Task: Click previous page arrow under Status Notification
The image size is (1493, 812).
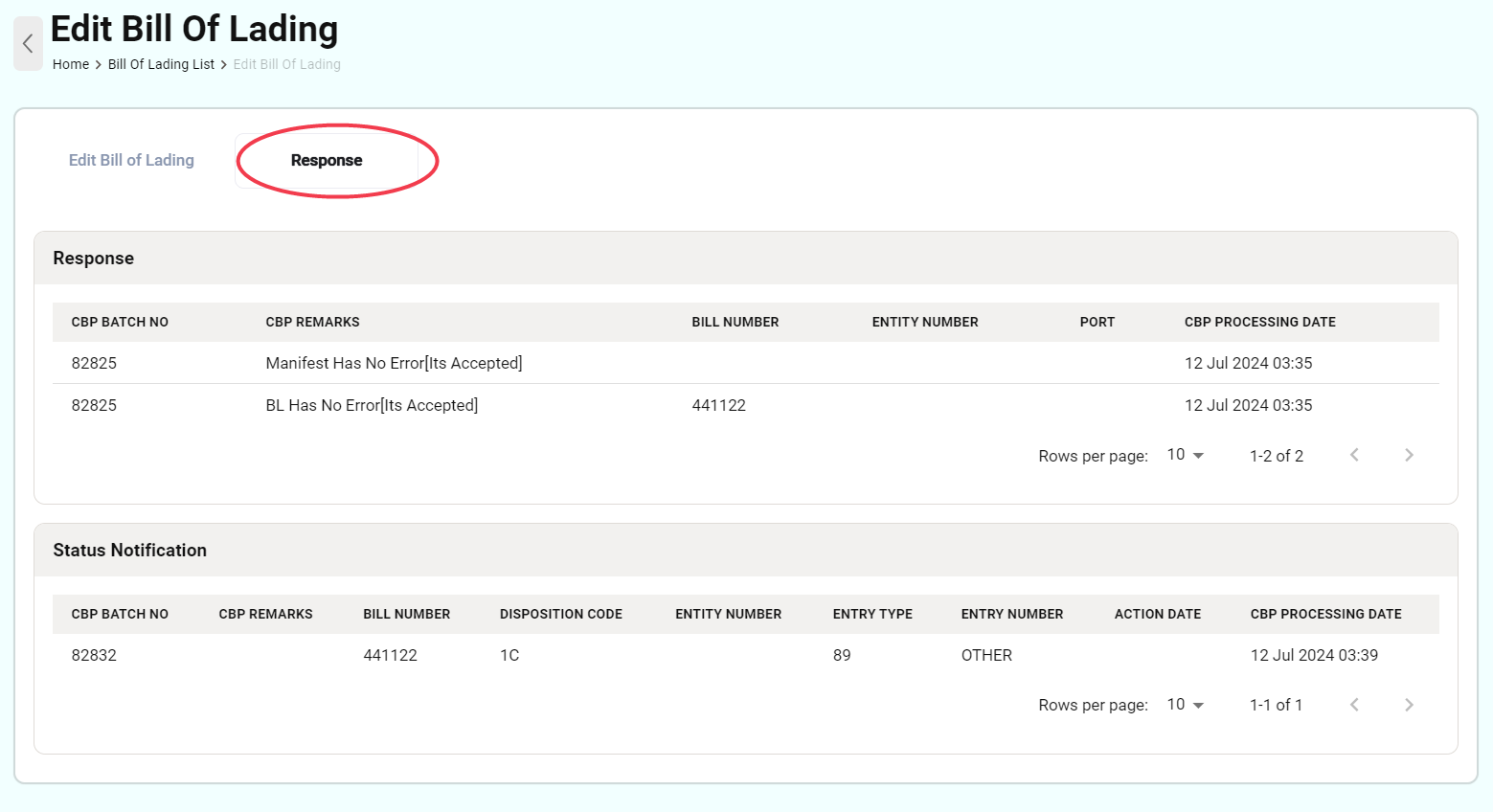Action: point(1354,704)
